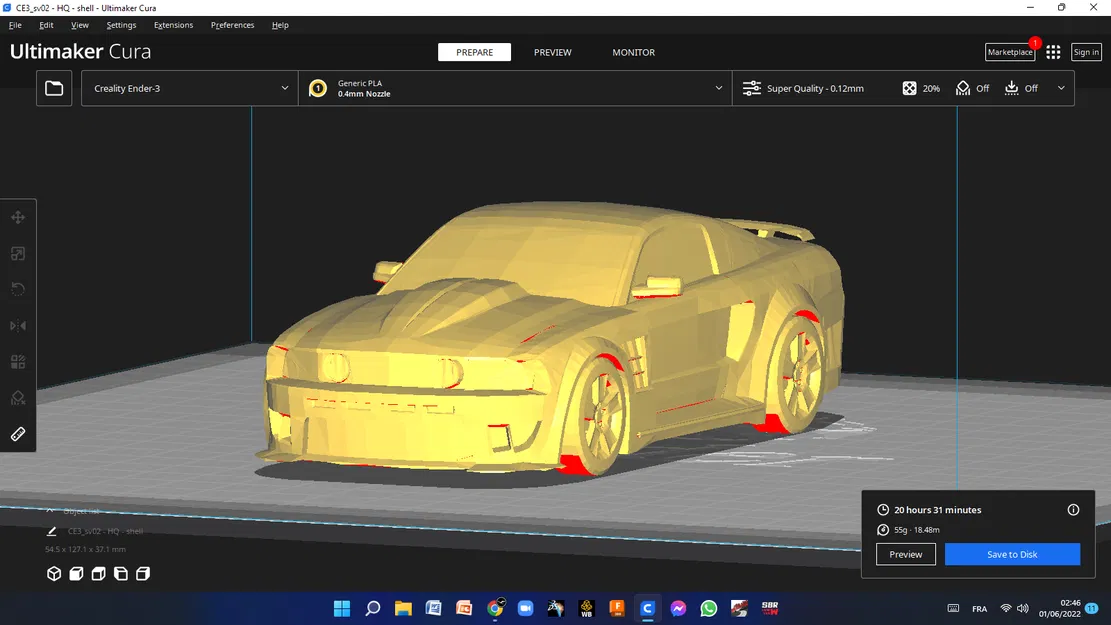Open the Cura Marketplace
Screen dimensions: 1111x625
point(1009,51)
